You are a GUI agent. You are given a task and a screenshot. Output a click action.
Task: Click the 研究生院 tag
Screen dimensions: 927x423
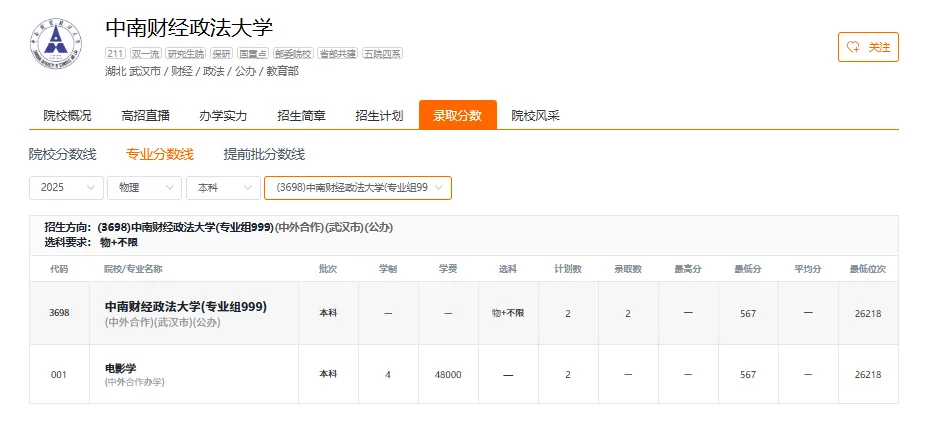[186, 53]
